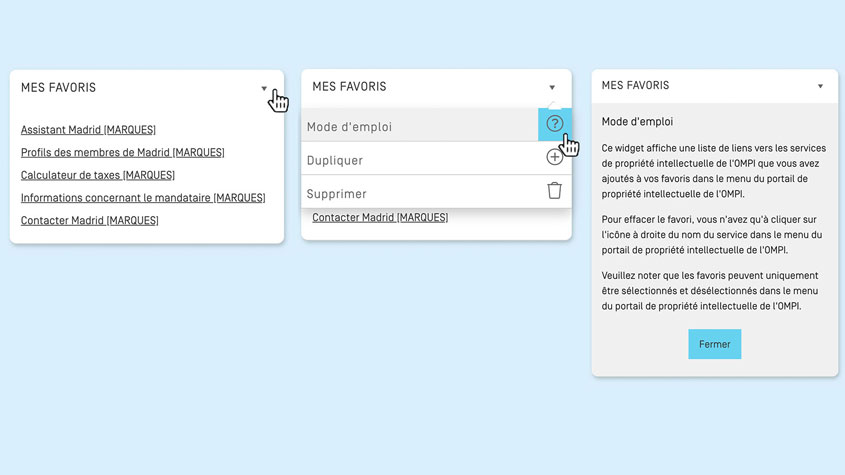Screen dimensions: 845x475
Task: Click the plus-circle duplicate icon
Action: pos(554,157)
